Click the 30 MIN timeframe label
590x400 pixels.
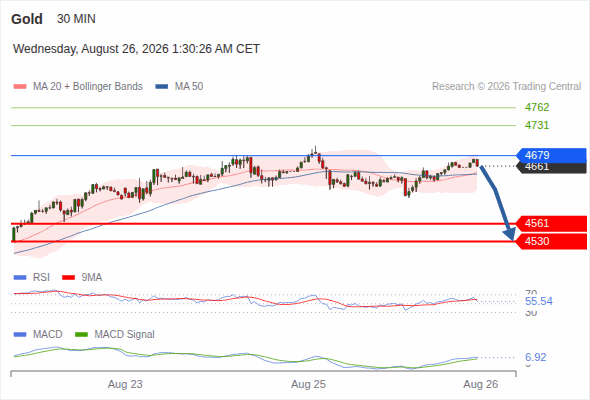click(x=76, y=19)
